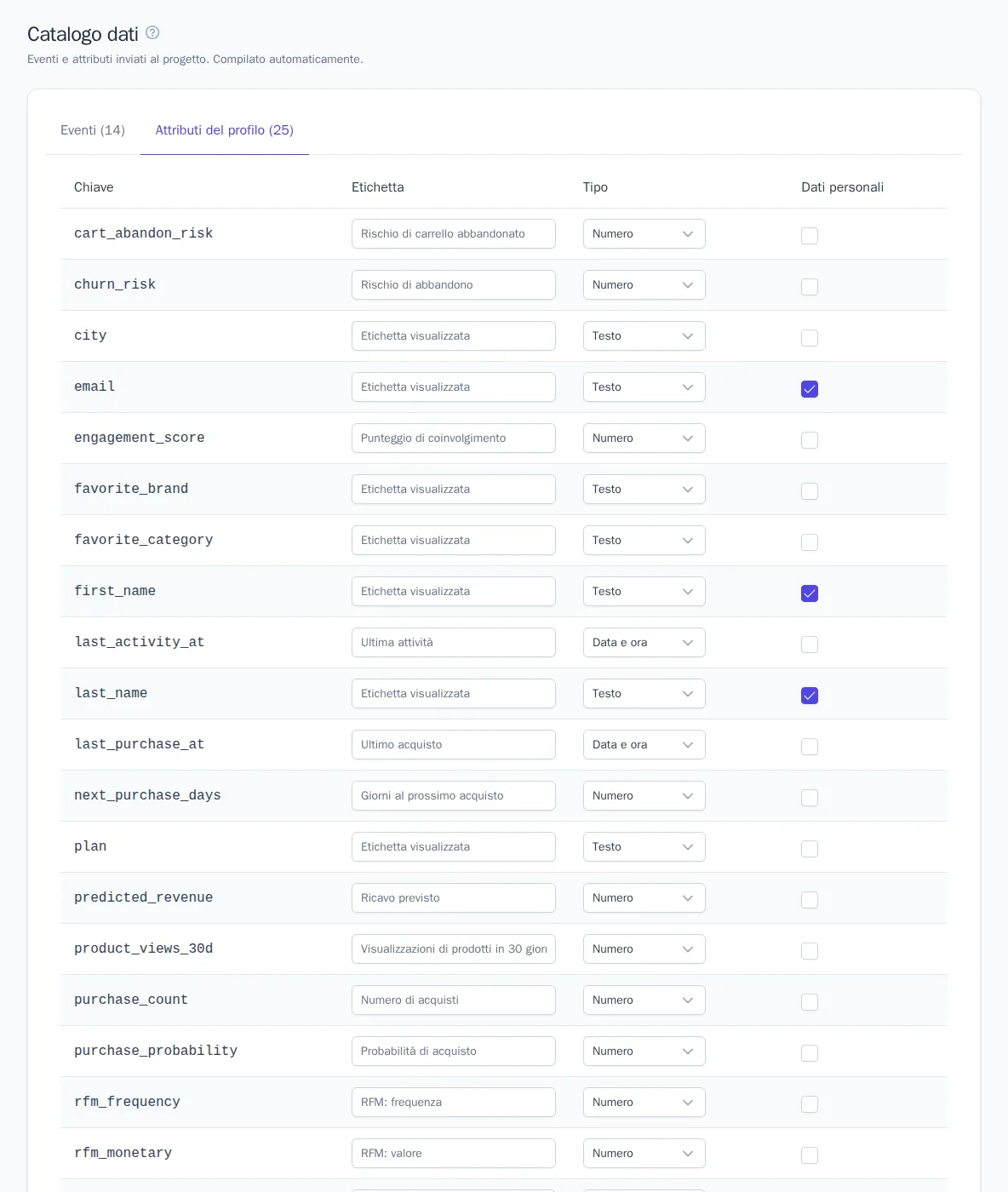Enable personal data checkbox for city
Viewport: 1008px width, 1192px height.
point(810,338)
